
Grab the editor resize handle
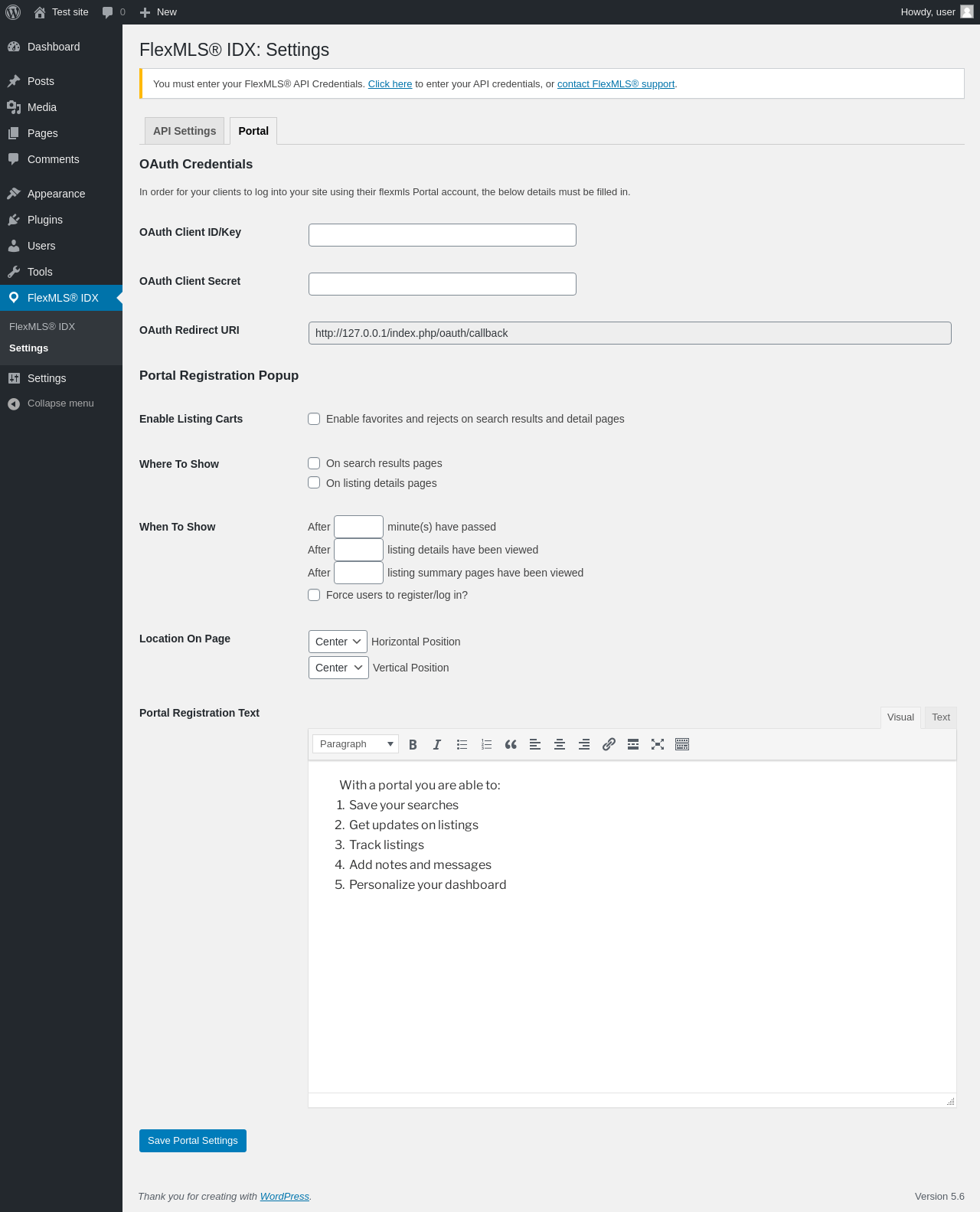coord(950,1101)
